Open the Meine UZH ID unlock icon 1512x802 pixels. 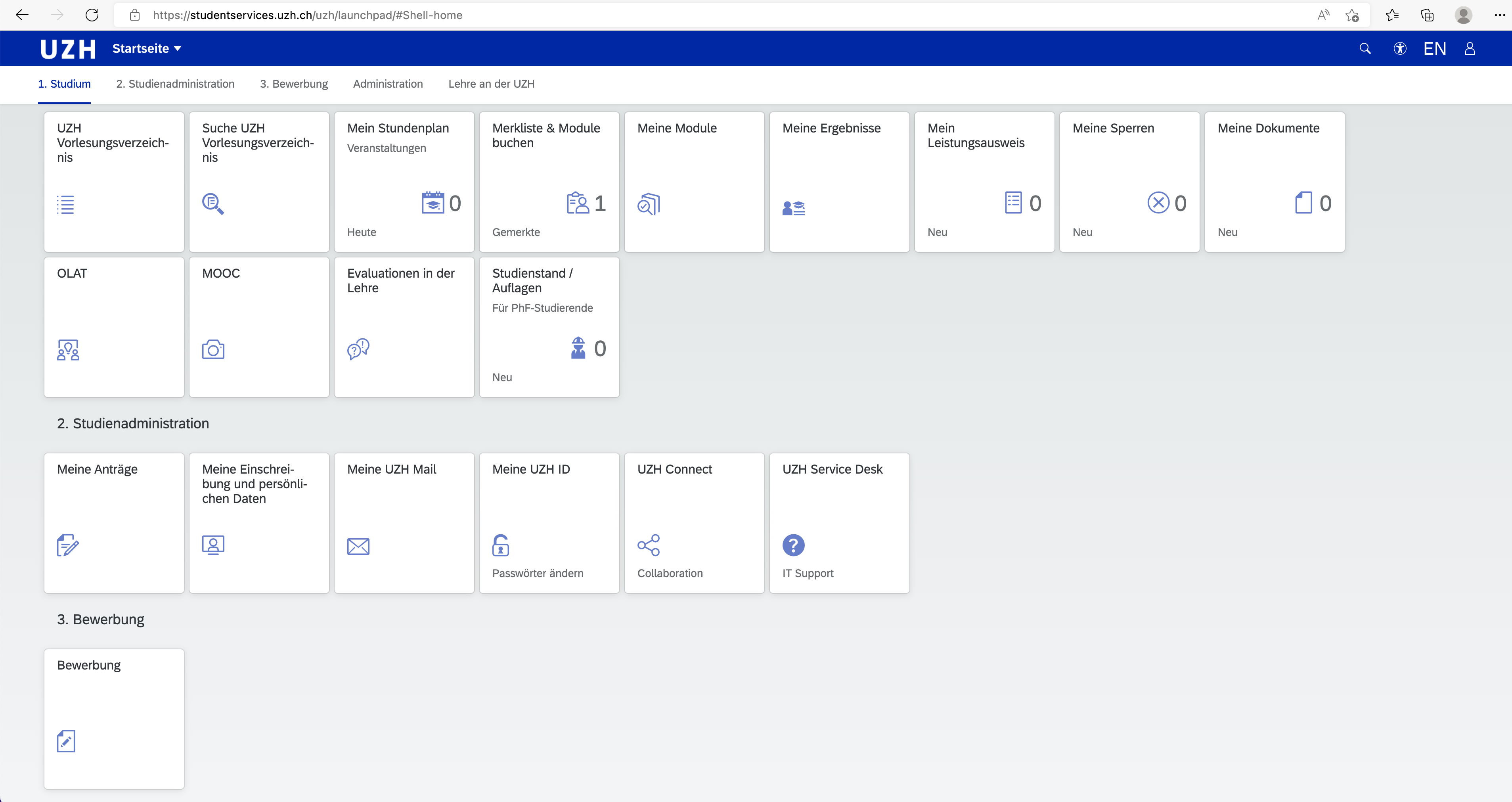[501, 545]
